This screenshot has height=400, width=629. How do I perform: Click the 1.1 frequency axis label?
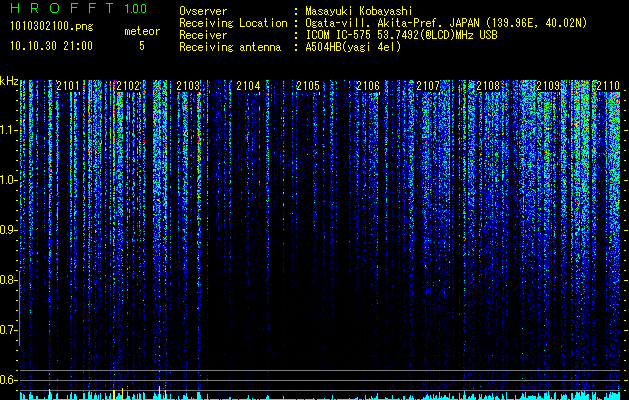8,130
